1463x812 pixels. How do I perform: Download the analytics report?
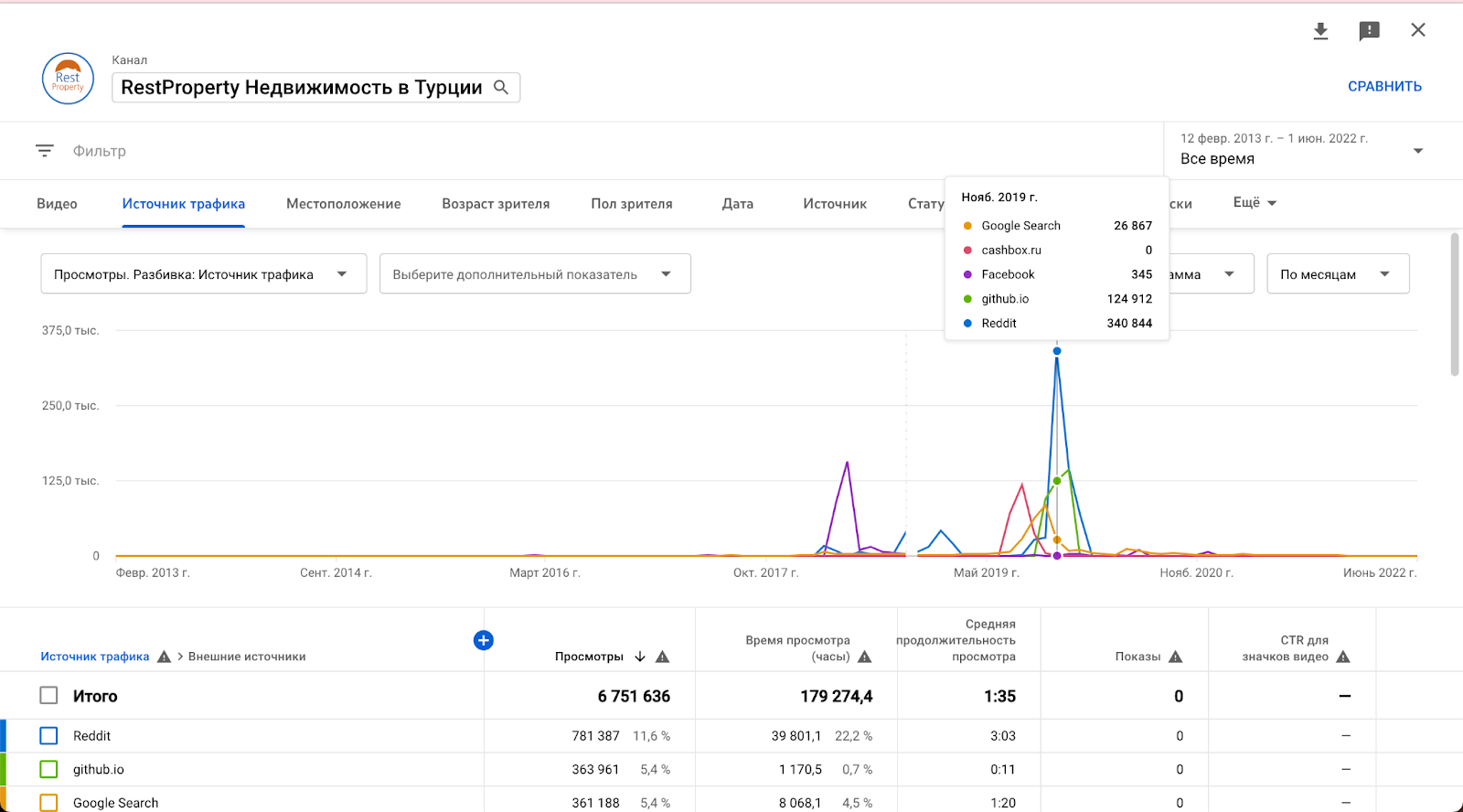[1320, 31]
